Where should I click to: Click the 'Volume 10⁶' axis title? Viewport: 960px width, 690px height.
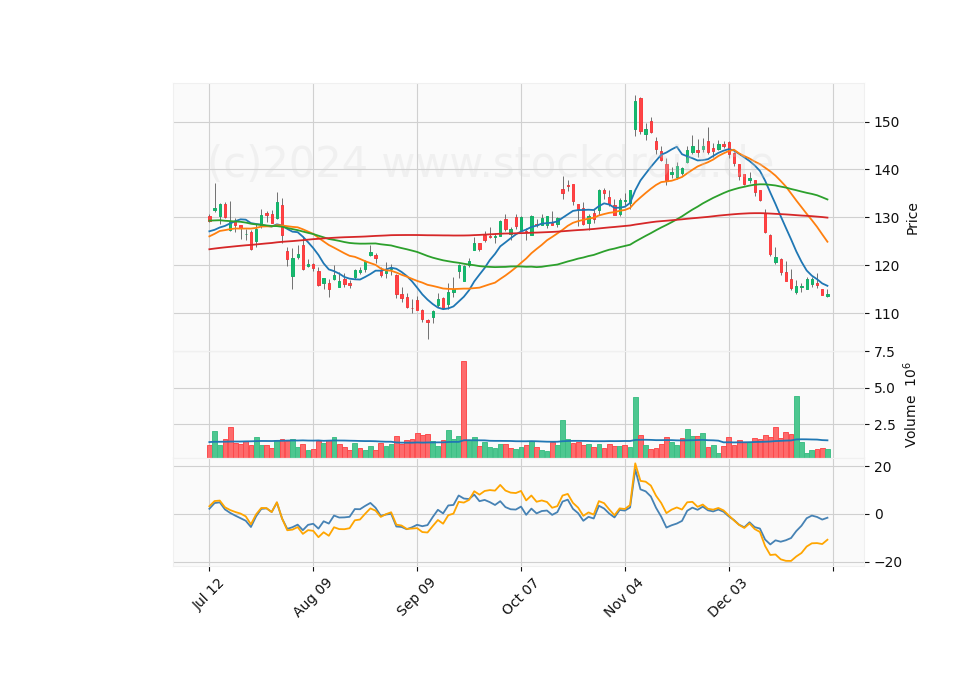[910, 405]
